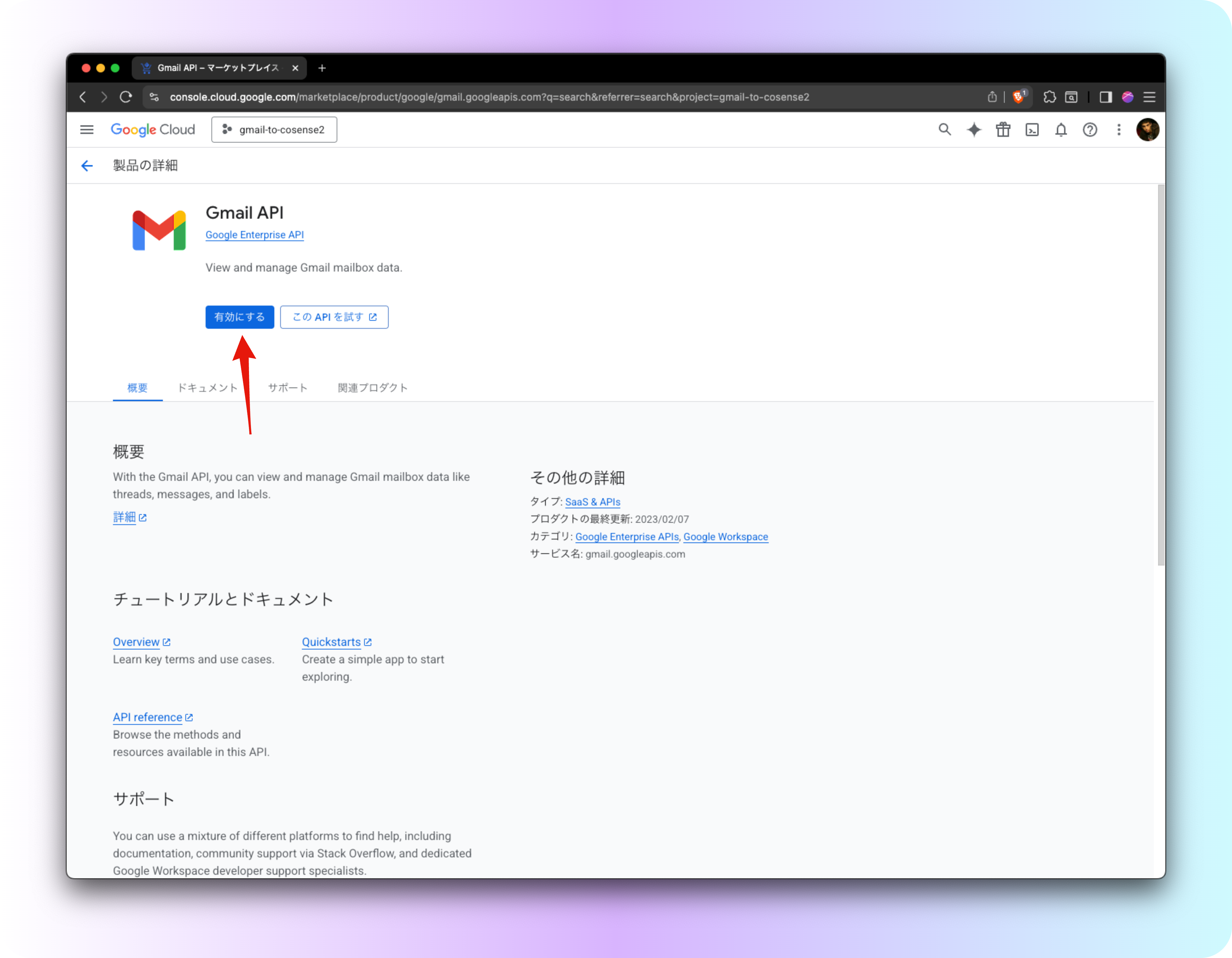The height and width of the screenshot is (958, 1232).
Task: Reload the page
Action: (126, 97)
